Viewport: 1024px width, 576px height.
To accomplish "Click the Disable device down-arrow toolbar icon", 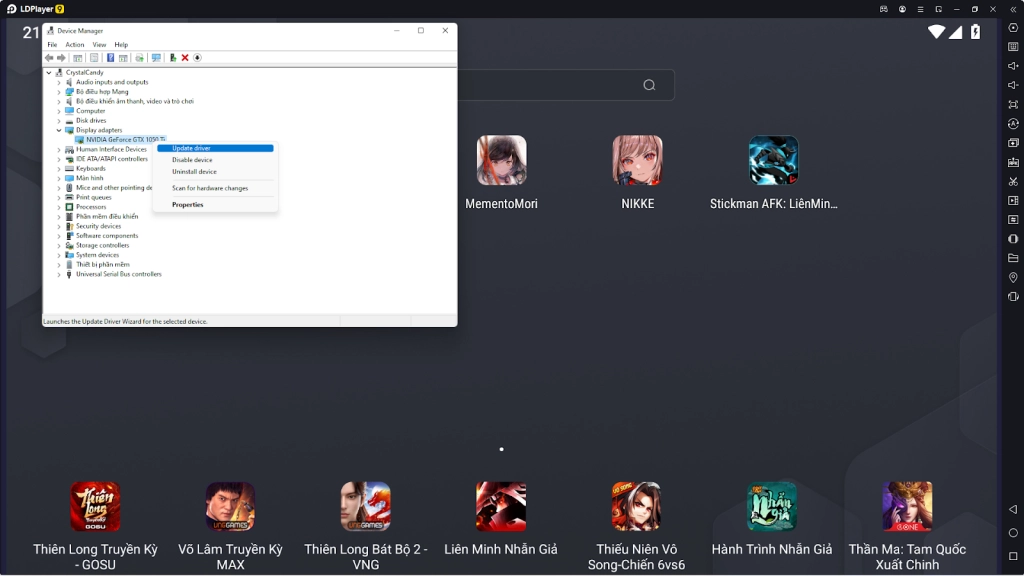I will coord(197,57).
